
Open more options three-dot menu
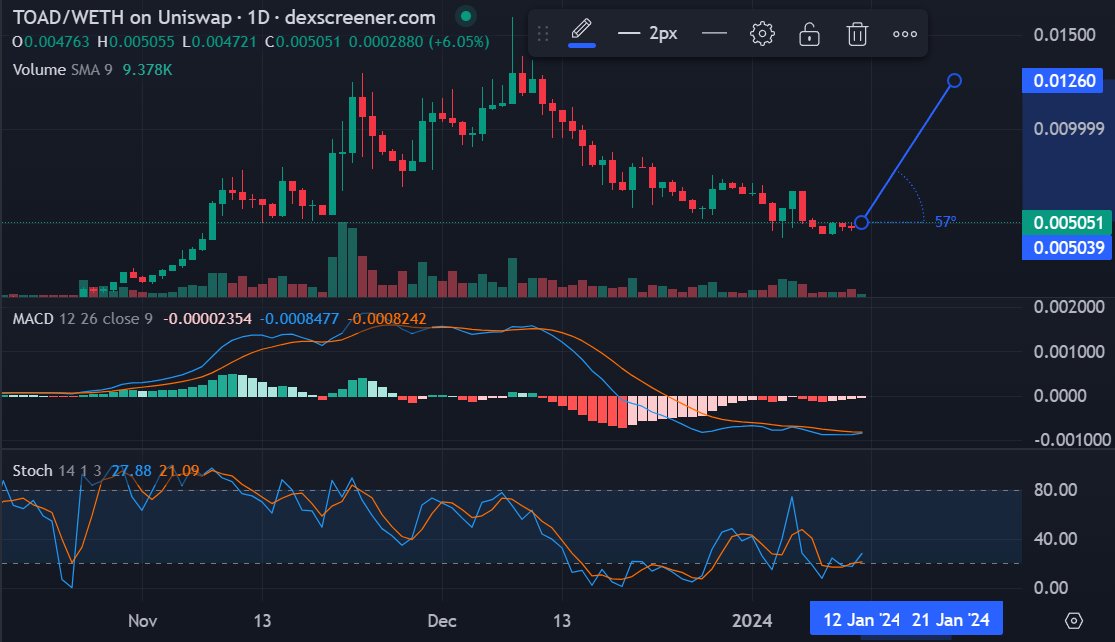[x=905, y=33]
